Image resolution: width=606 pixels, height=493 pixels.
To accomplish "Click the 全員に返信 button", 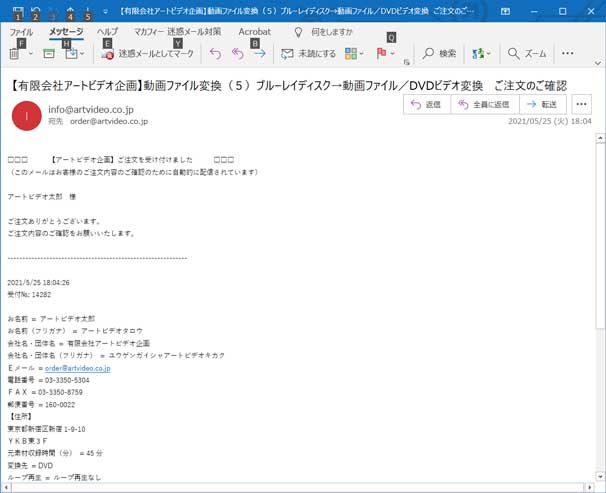I will [485, 104].
